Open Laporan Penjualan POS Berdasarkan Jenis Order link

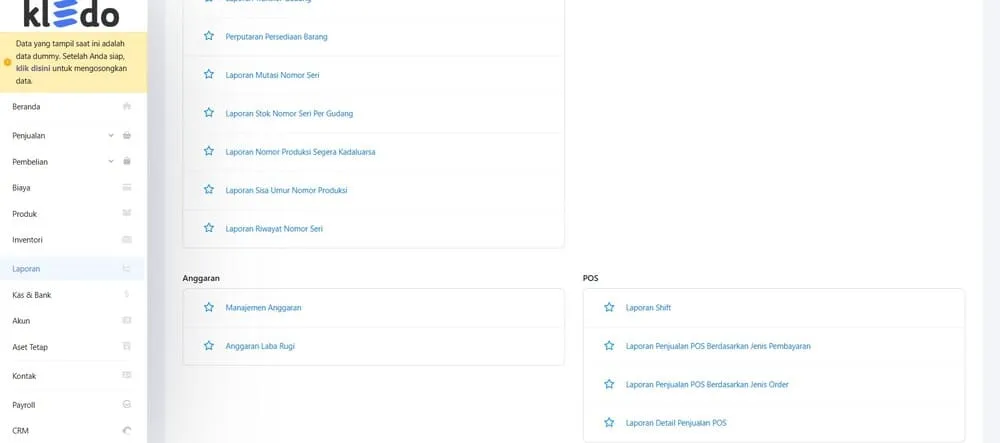(707, 384)
